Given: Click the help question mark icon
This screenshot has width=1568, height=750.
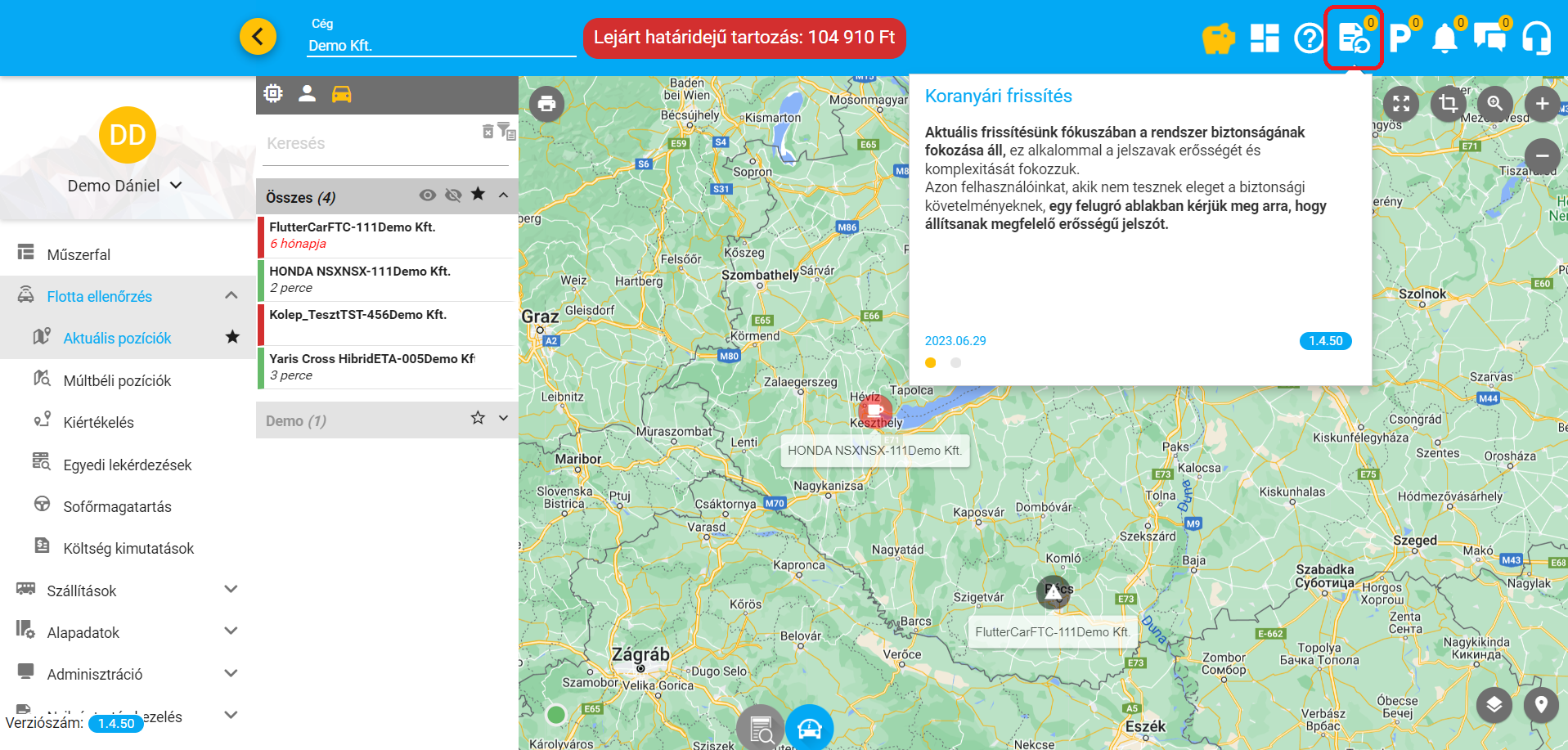Looking at the screenshot, I should point(1309,38).
